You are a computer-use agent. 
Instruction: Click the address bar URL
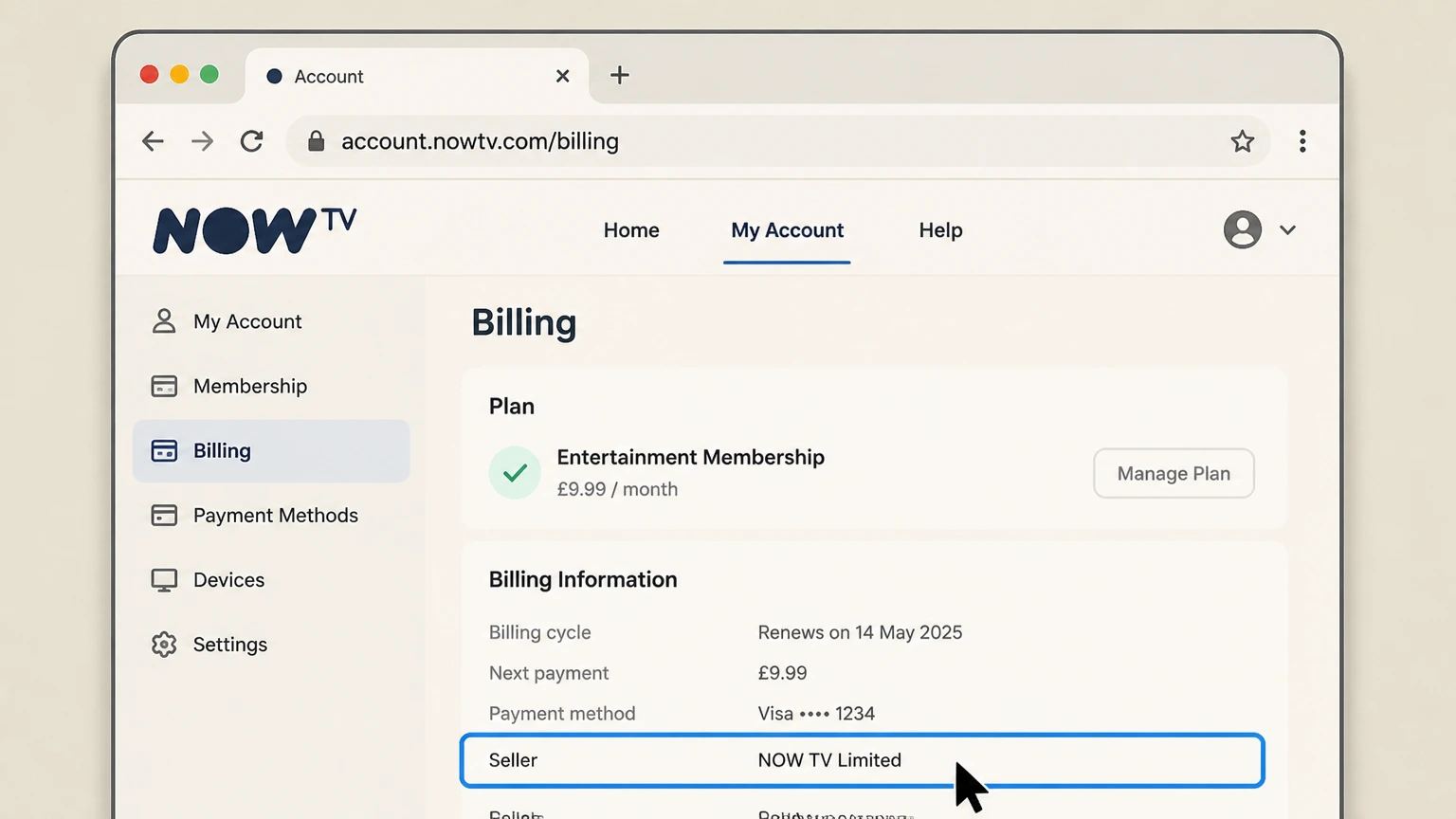[480, 141]
